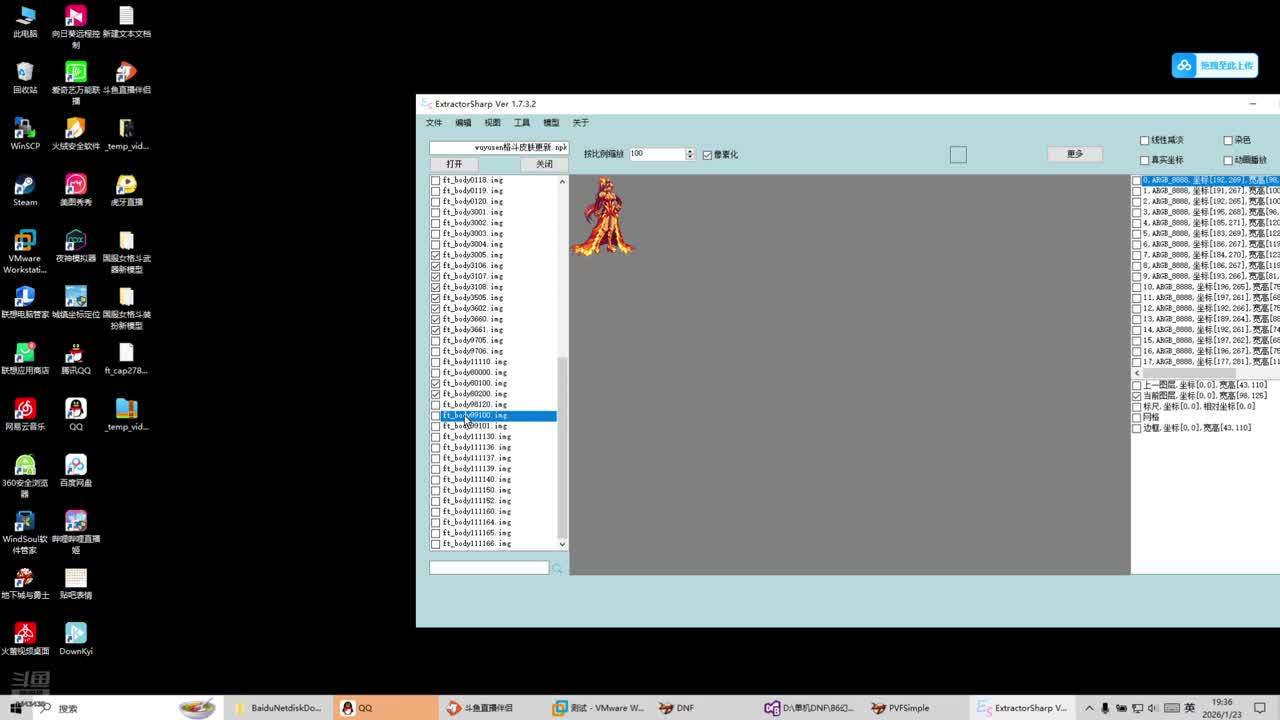The image size is (1280, 720).
Task: Click the Baidu cloud upload floating widget
Action: pos(1214,65)
